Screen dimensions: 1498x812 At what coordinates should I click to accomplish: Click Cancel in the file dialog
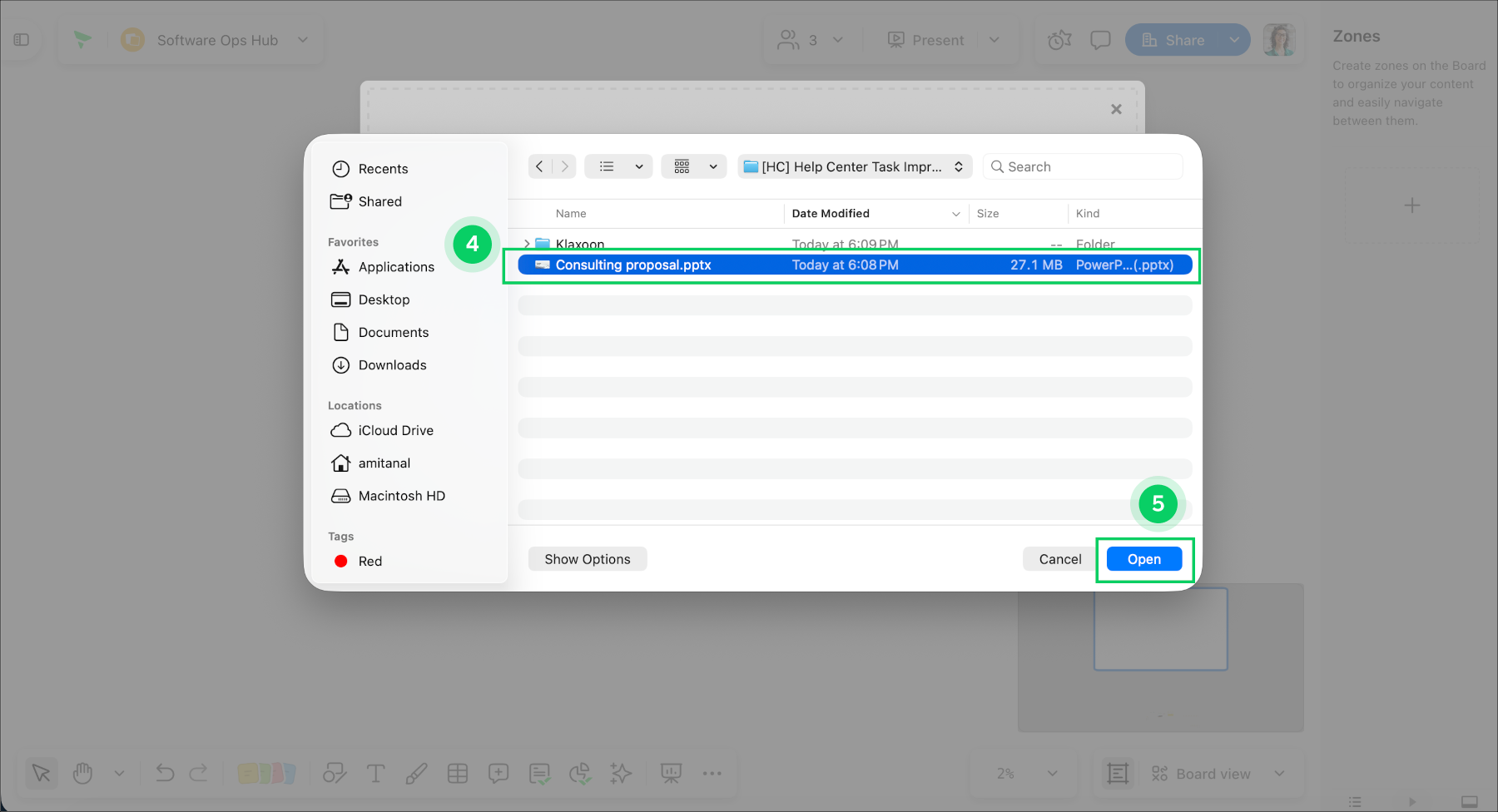click(x=1060, y=559)
